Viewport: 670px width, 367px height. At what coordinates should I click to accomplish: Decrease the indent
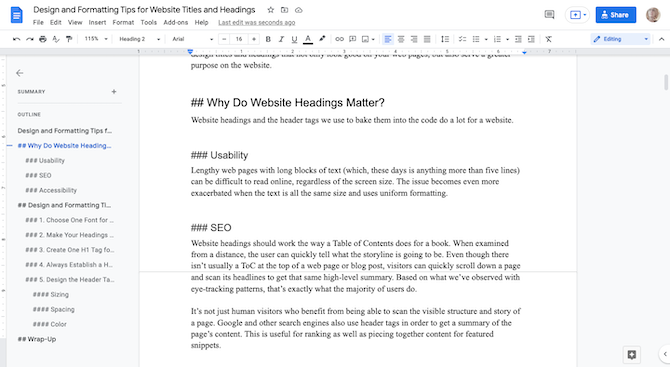[x=518, y=39]
